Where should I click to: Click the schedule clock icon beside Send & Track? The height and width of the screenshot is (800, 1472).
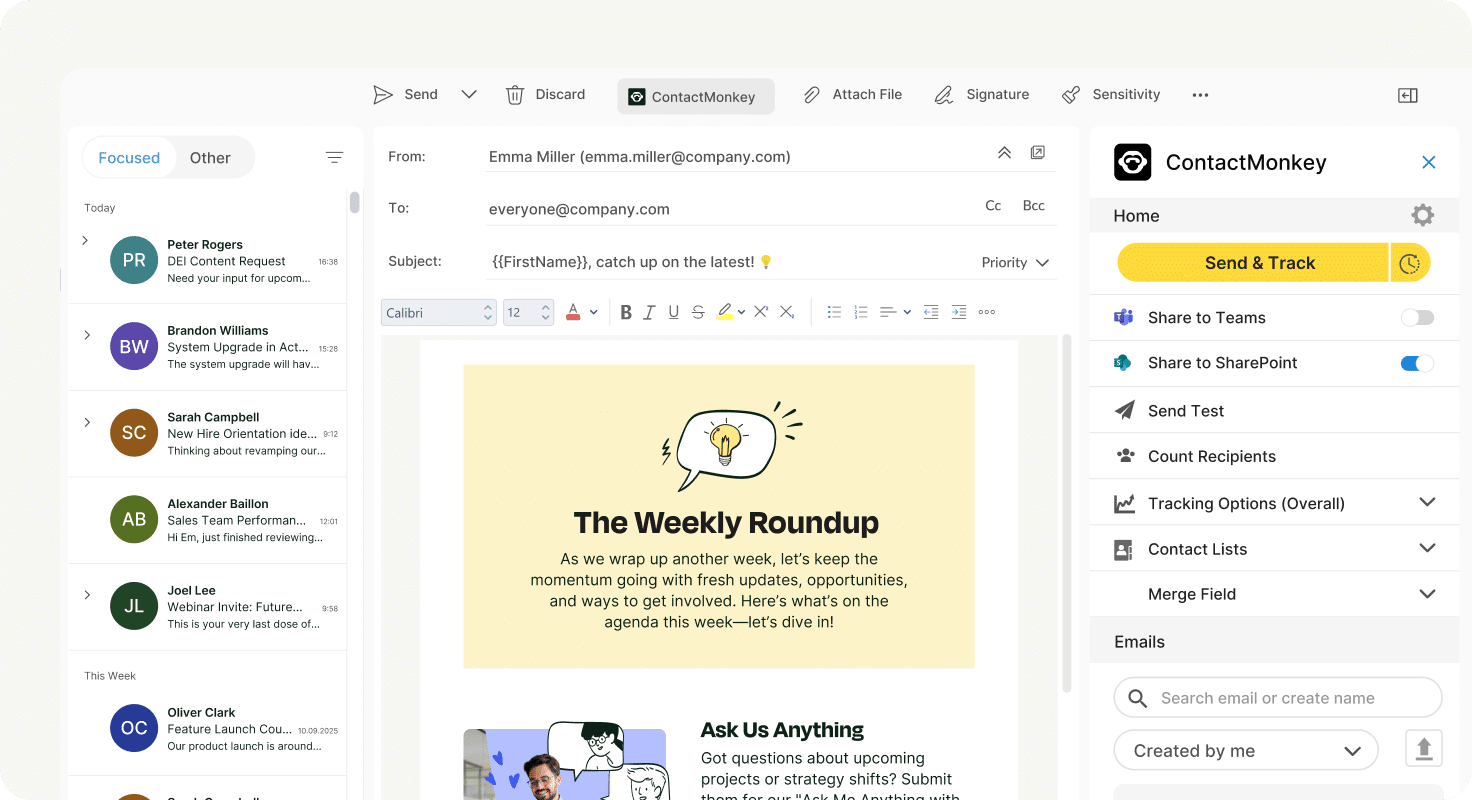click(x=1410, y=263)
